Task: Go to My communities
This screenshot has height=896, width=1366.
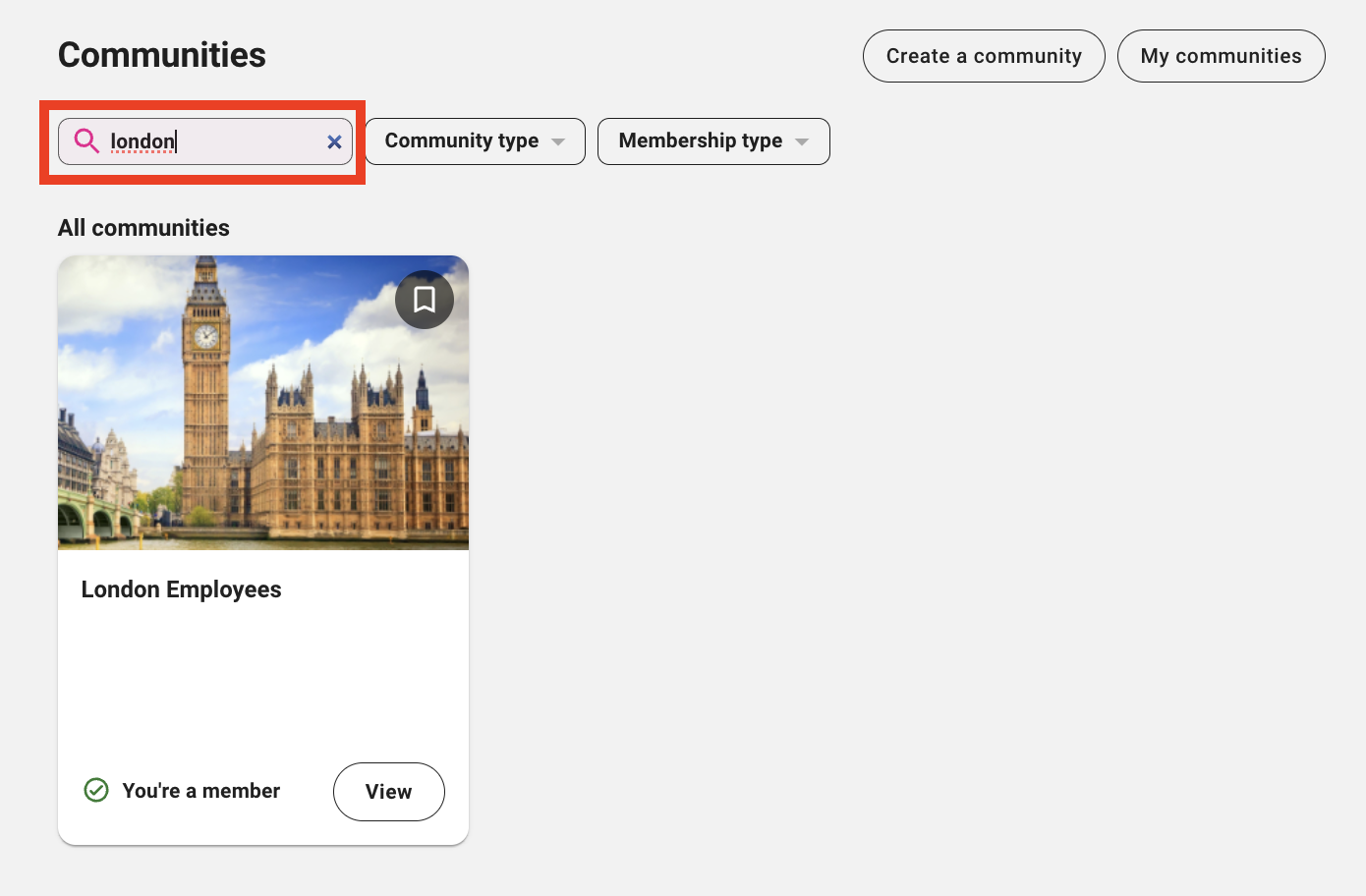Action: point(1221,56)
